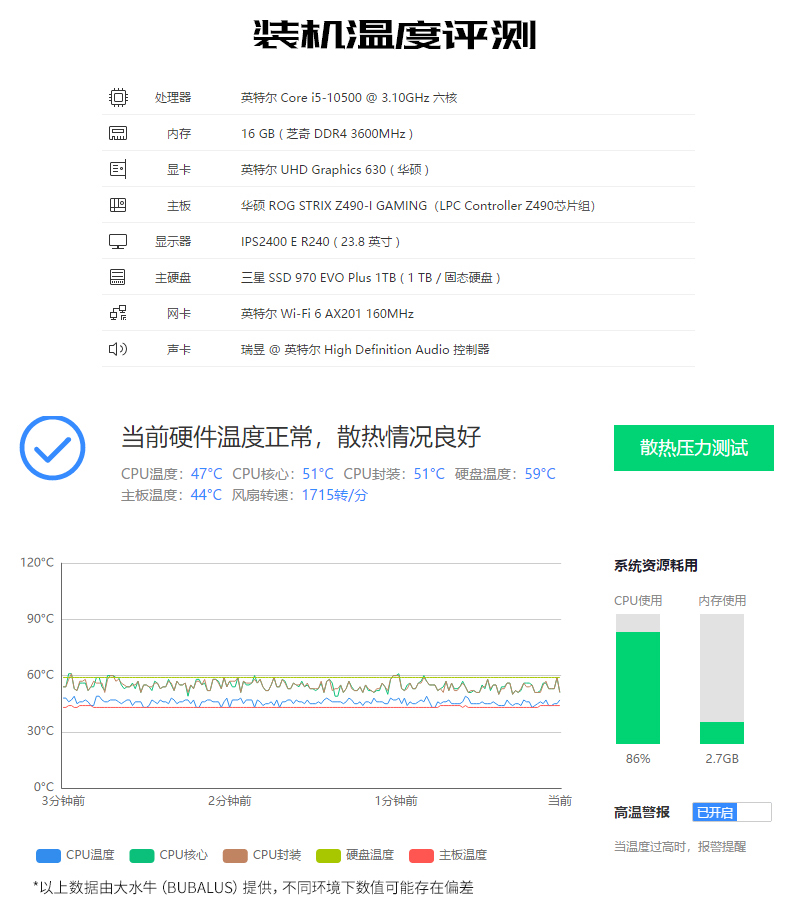Click the sound card speaker icon
The height and width of the screenshot is (918, 790).
[118, 349]
